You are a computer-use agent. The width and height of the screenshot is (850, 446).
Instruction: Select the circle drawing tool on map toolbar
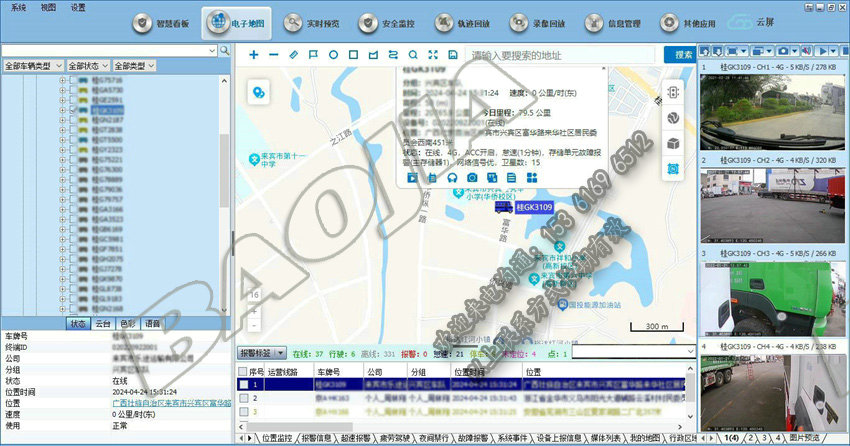(x=333, y=54)
